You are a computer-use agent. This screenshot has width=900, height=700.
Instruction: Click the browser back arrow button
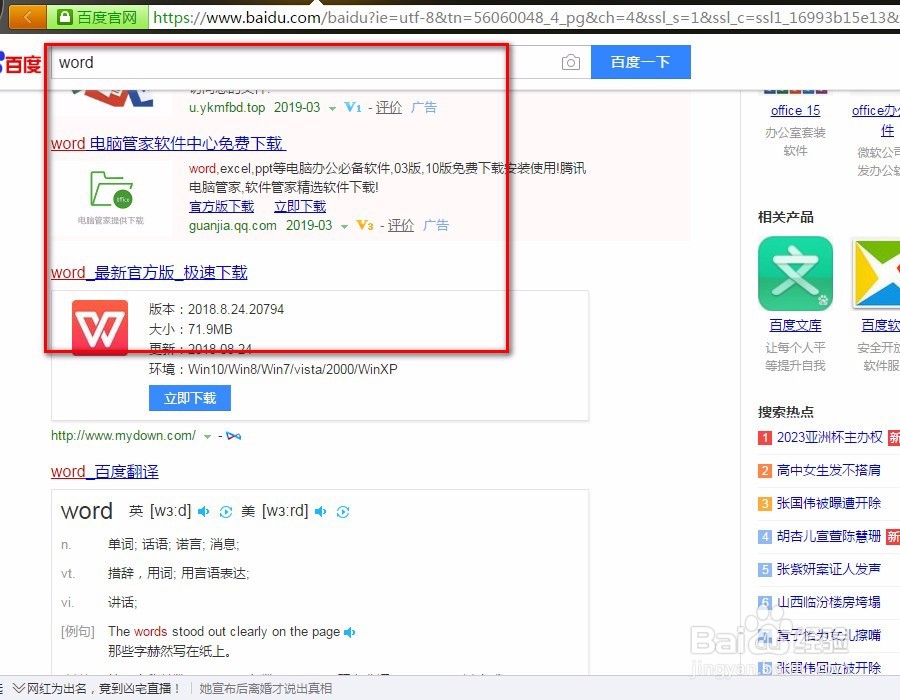[27, 17]
